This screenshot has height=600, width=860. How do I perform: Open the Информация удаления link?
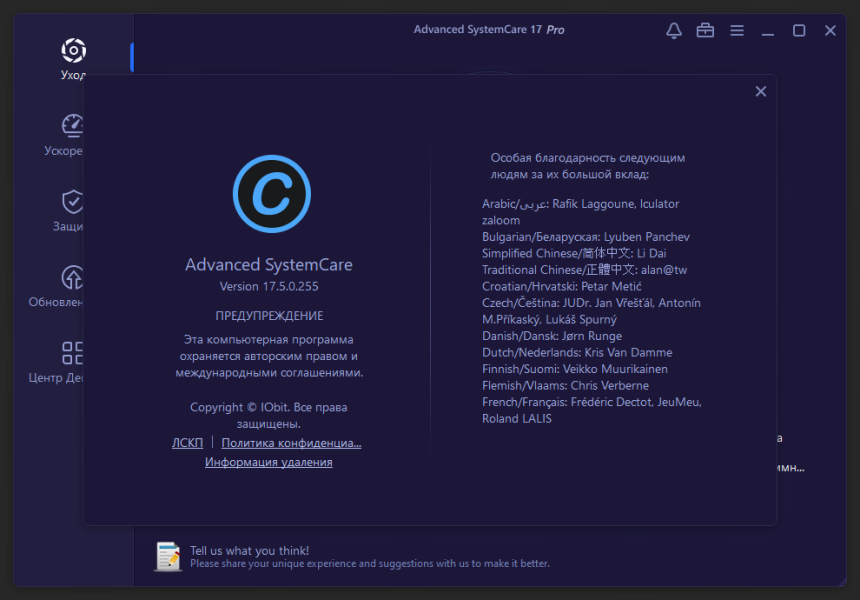(x=269, y=462)
